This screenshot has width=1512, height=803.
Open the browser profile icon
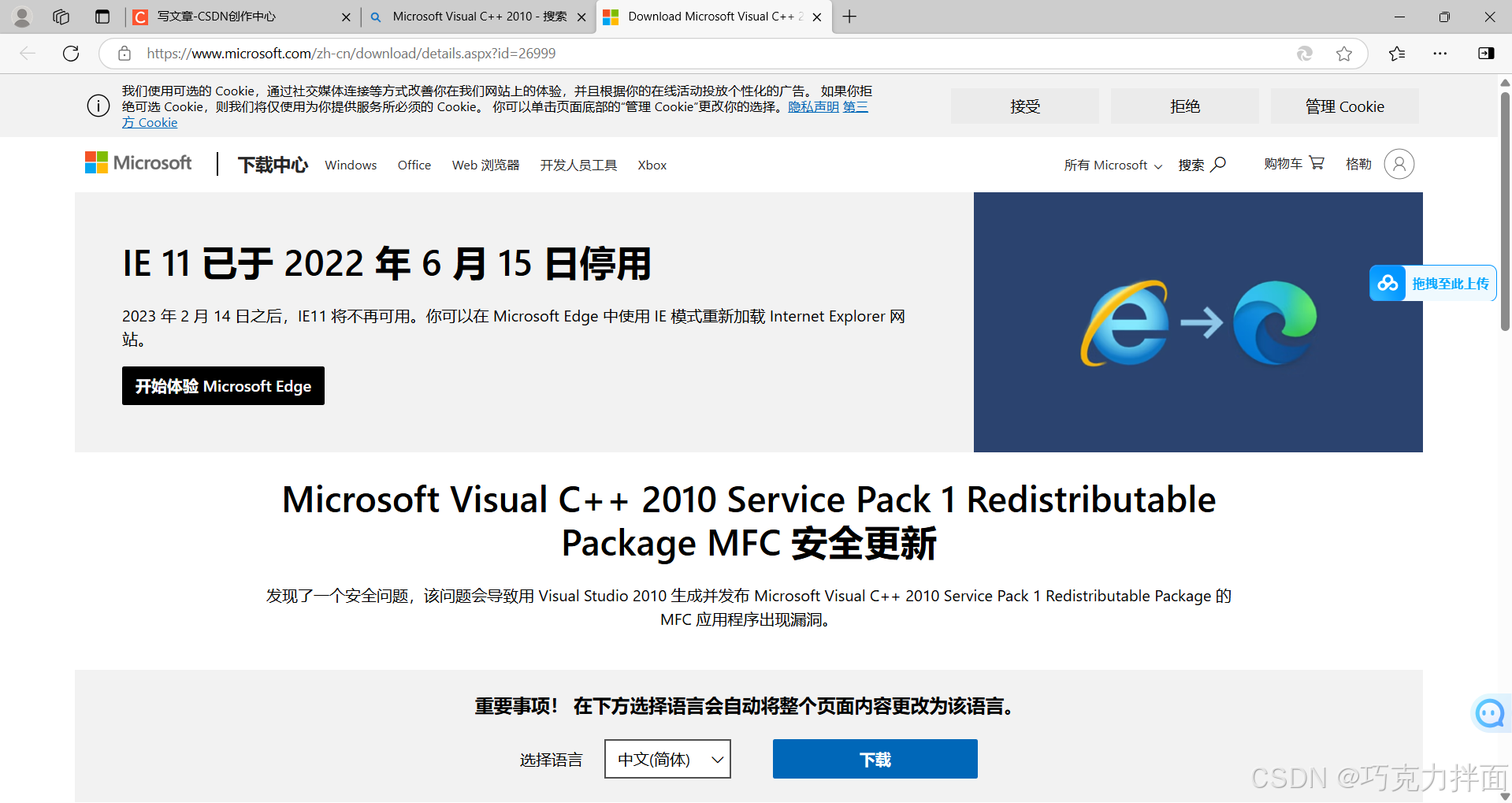pos(22,17)
